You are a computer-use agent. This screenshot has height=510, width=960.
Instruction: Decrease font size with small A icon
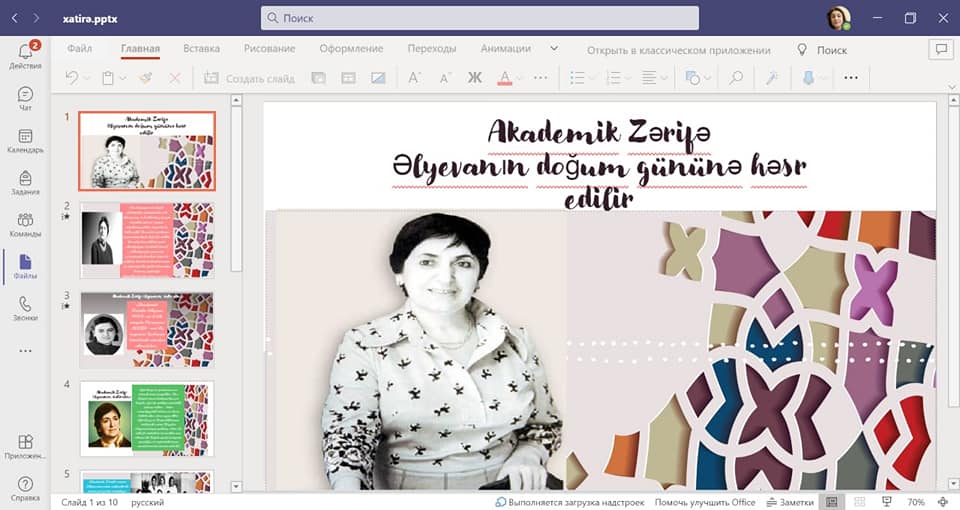[x=445, y=78]
